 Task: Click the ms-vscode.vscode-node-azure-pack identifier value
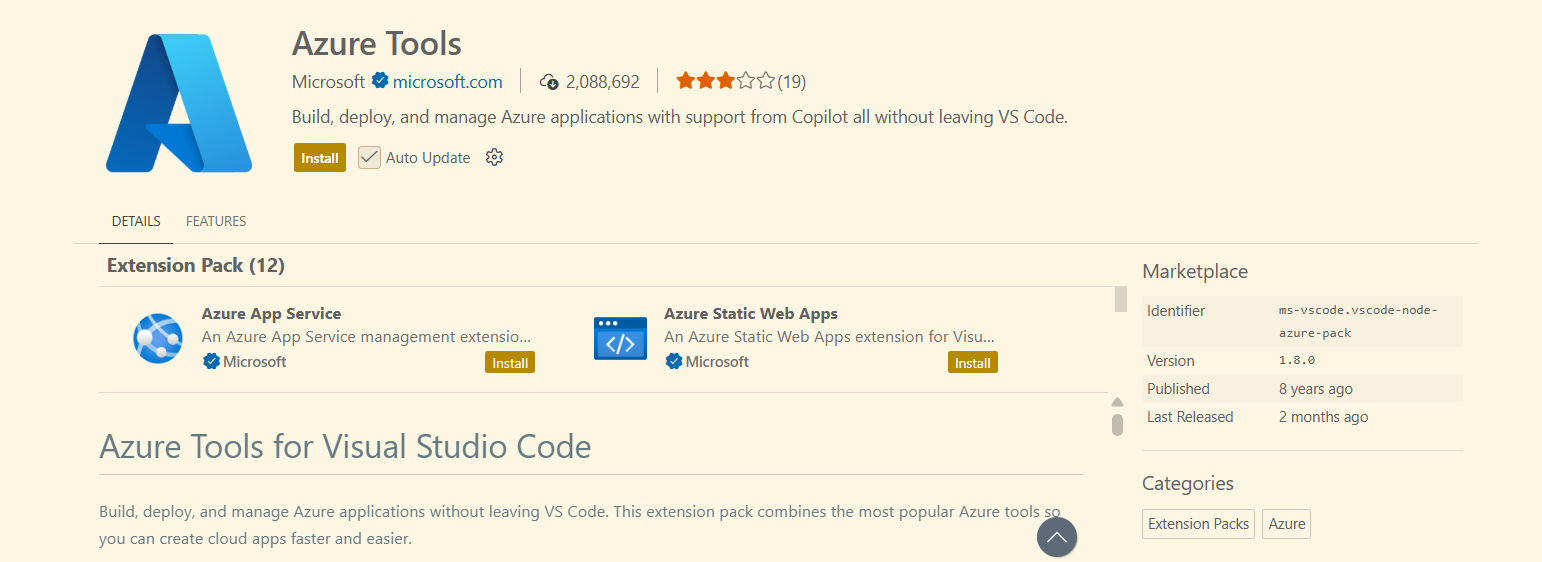[1358, 321]
